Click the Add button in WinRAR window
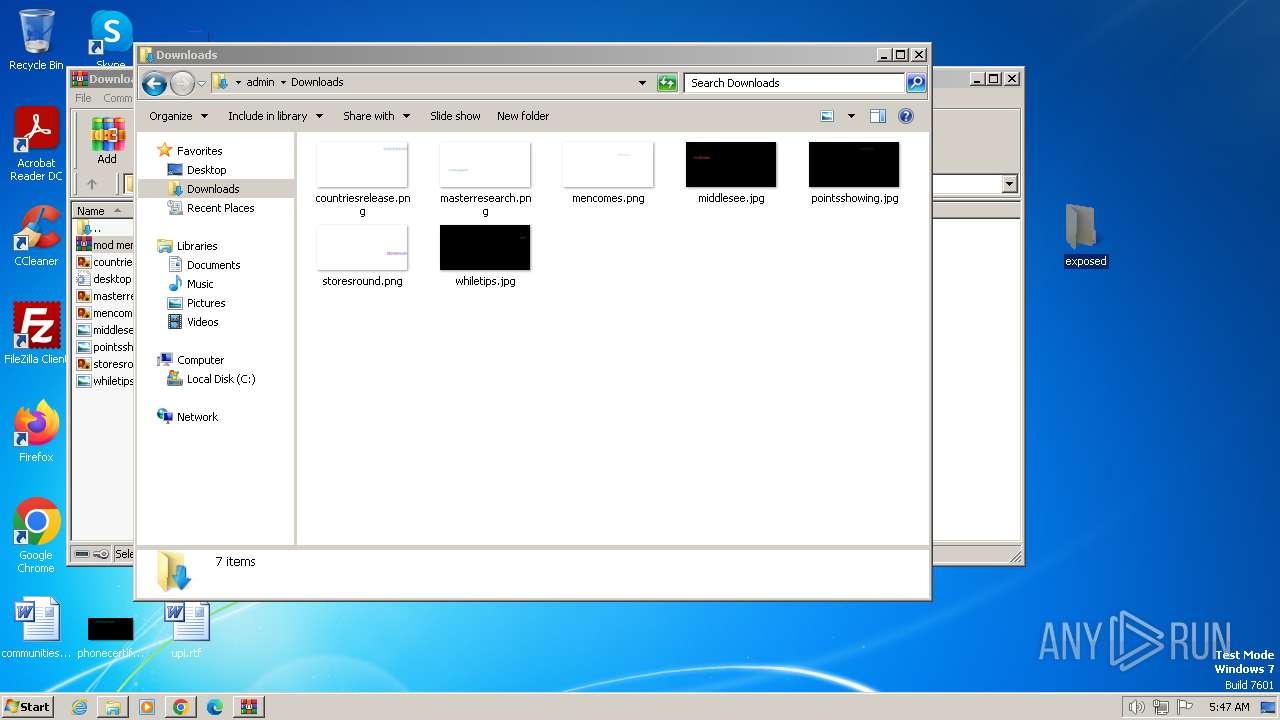 107,140
